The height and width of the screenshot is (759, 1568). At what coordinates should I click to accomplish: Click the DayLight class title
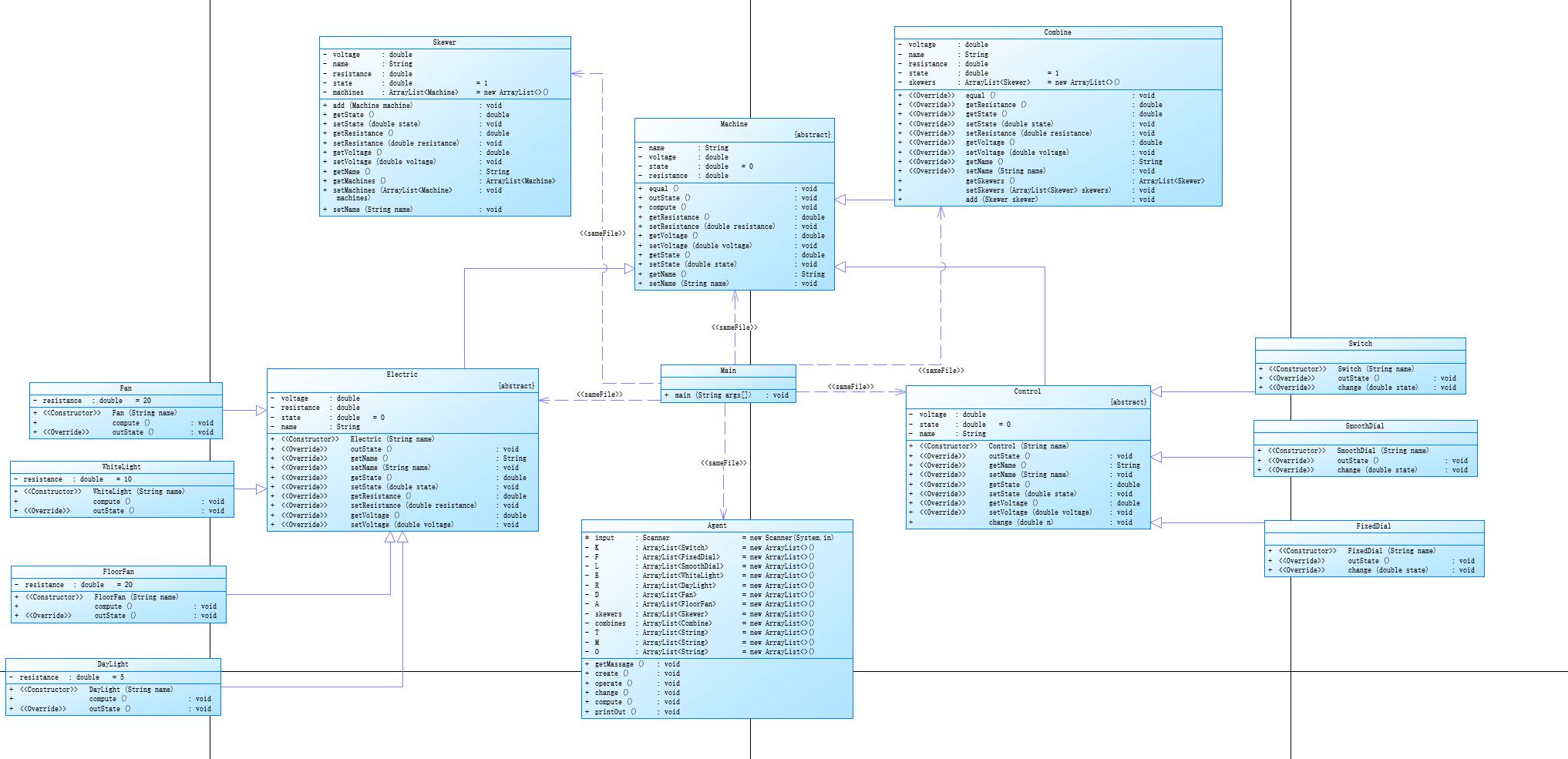click(113, 664)
